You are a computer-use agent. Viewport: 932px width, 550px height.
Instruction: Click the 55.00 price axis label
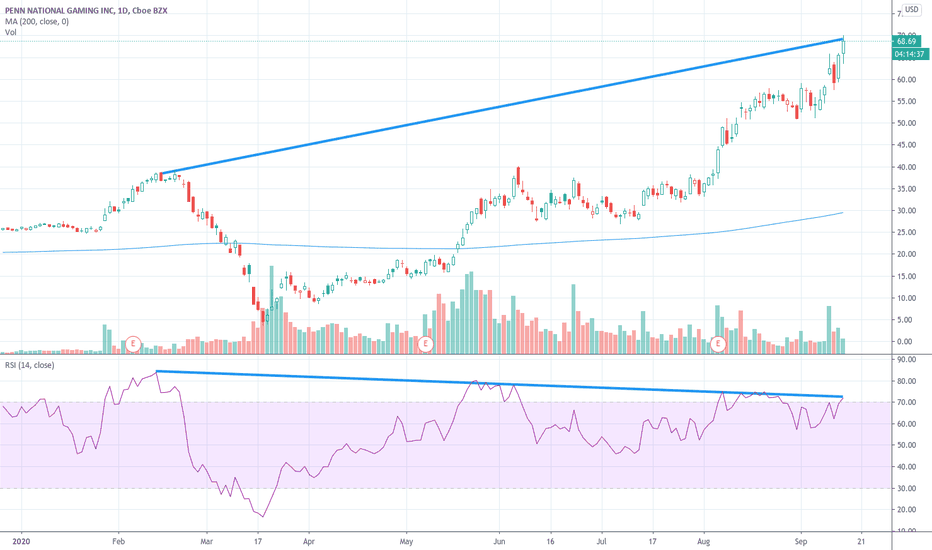(x=906, y=102)
